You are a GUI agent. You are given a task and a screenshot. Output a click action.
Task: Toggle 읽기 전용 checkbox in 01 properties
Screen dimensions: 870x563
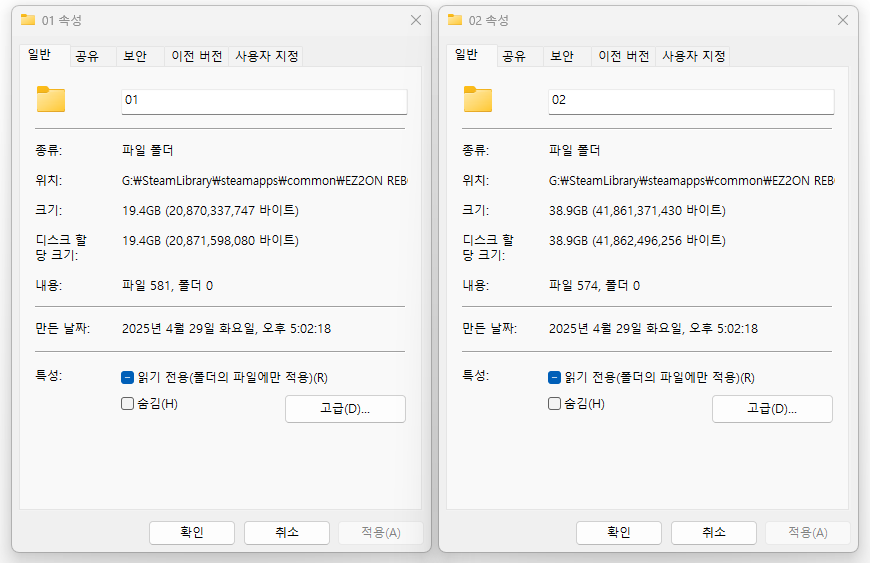128,378
